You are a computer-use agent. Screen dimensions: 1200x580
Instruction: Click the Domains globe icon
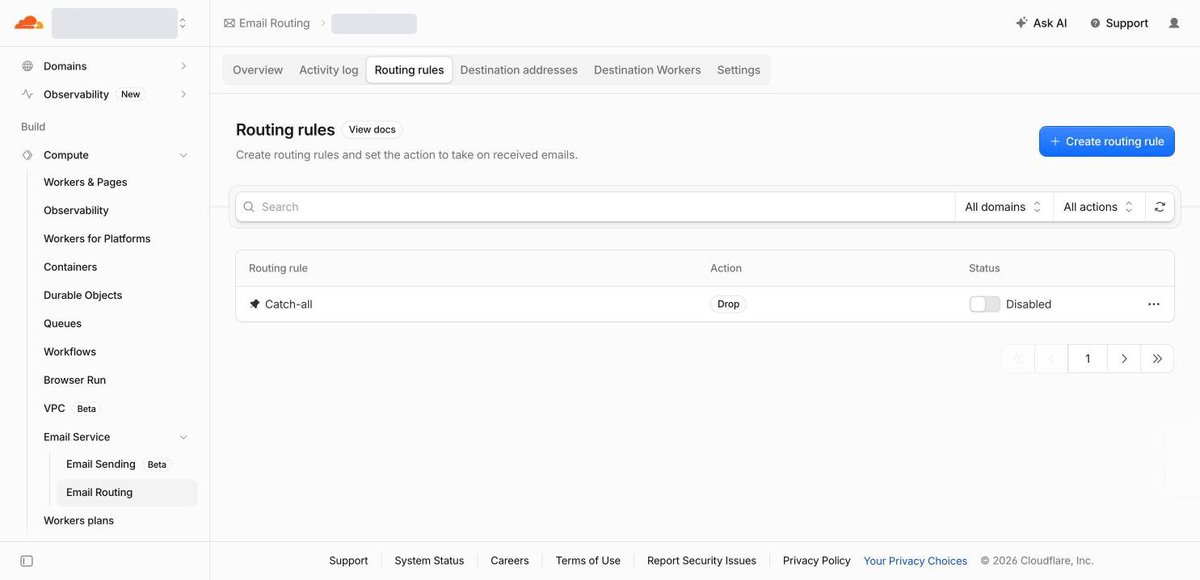(x=27, y=66)
